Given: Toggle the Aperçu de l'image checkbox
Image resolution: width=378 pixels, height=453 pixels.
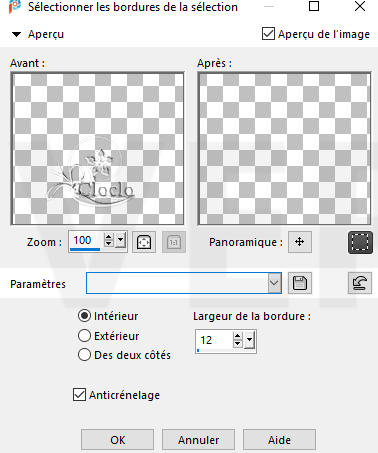Looking at the screenshot, I should click(x=268, y=34).
